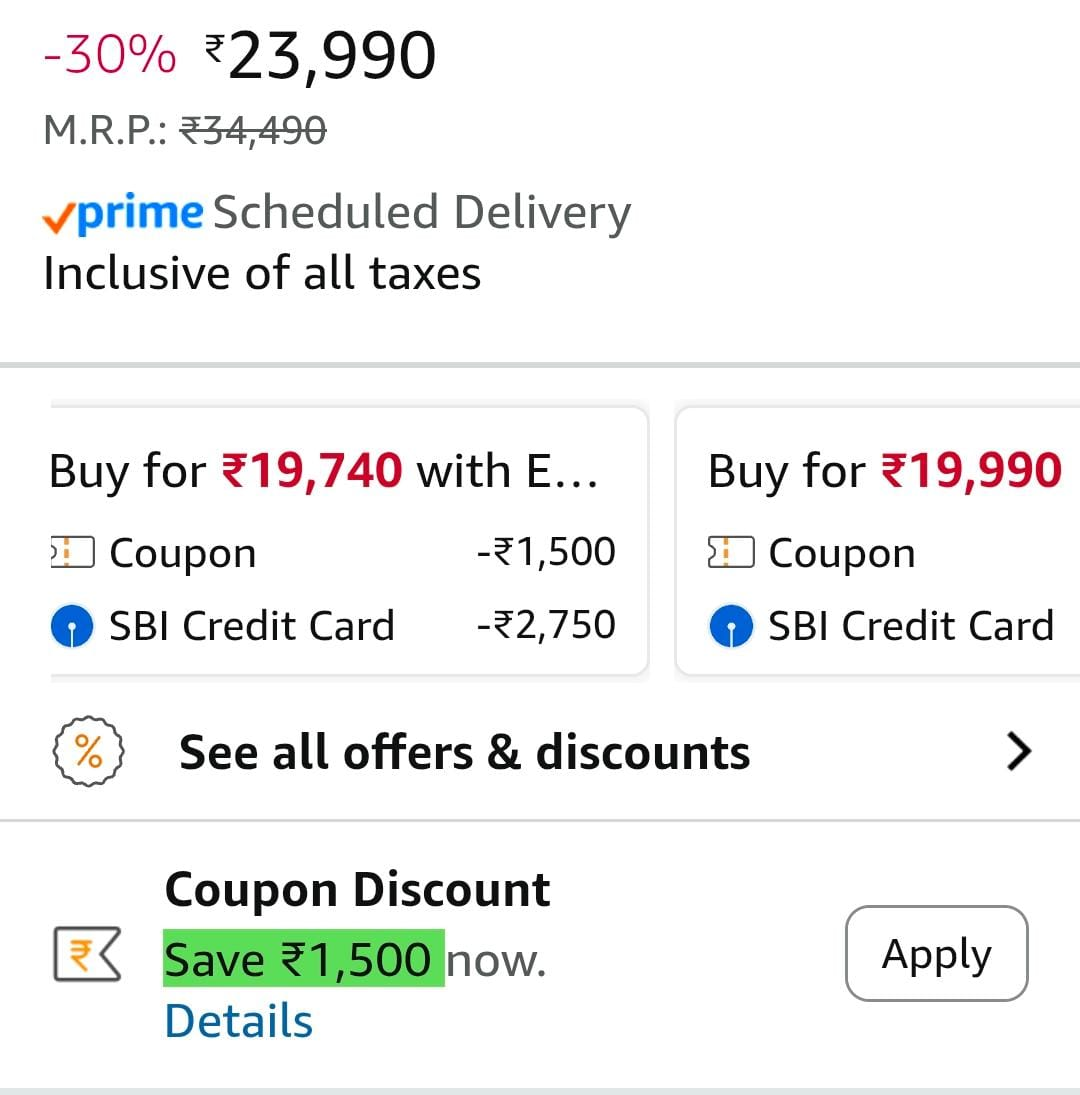1080x1095 pixels.
Task: Click coupon ticket icon in first card
Action: click(71, 553)
